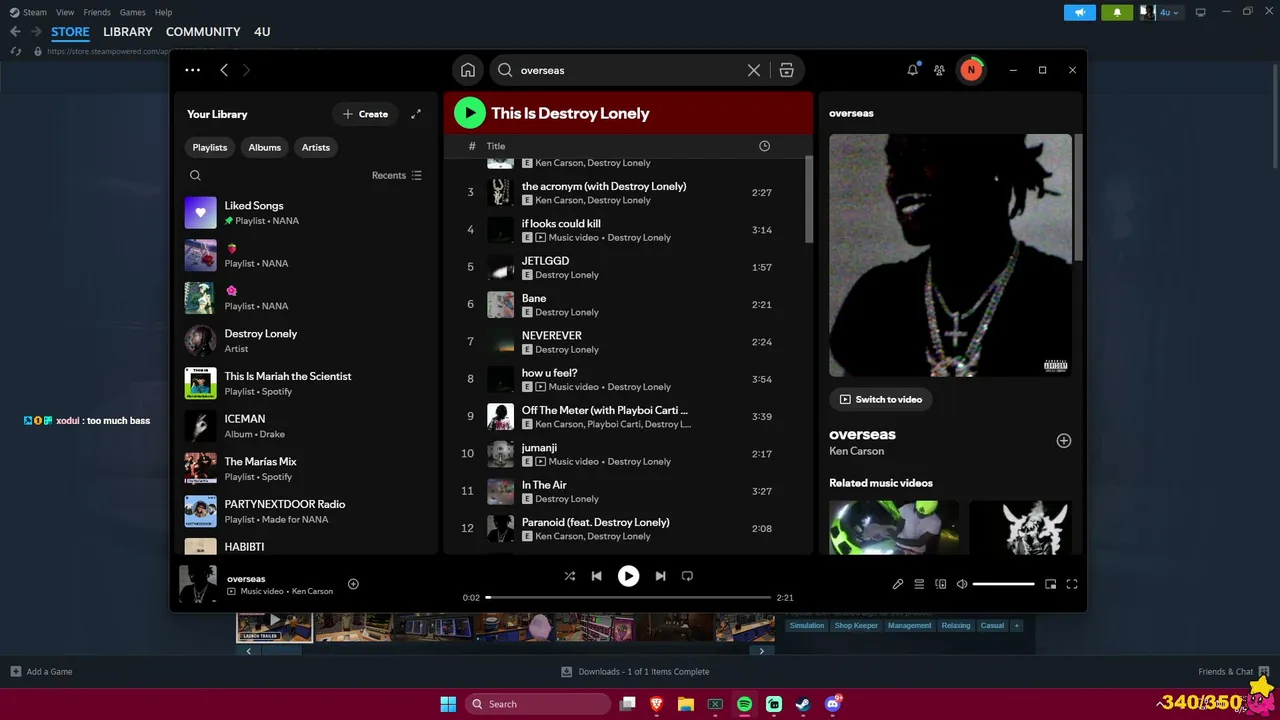Screen dimensions: 1280x720
Task: Open Discord from the taskbar
Action: pos(833,704)
